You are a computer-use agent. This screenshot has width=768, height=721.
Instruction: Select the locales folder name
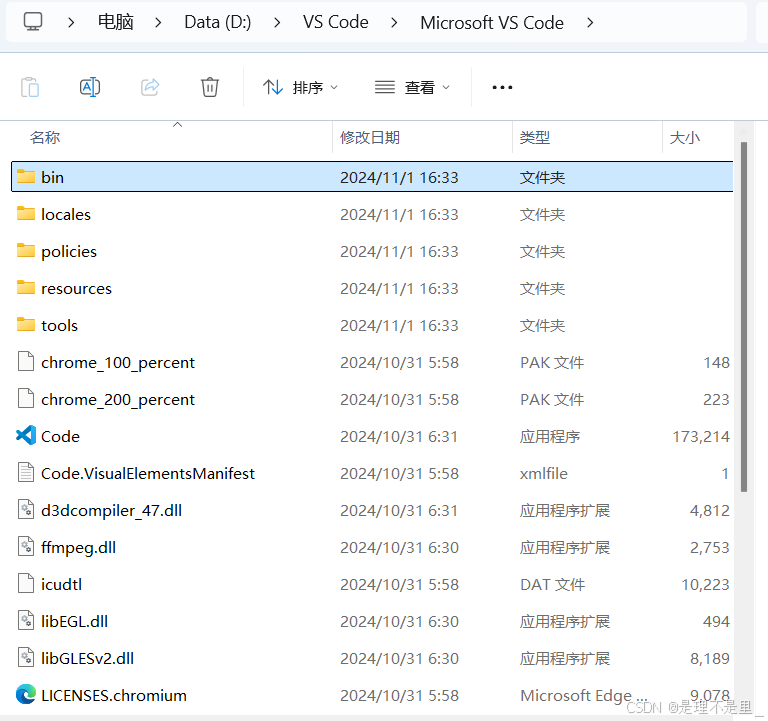click(x=66, y=215)
